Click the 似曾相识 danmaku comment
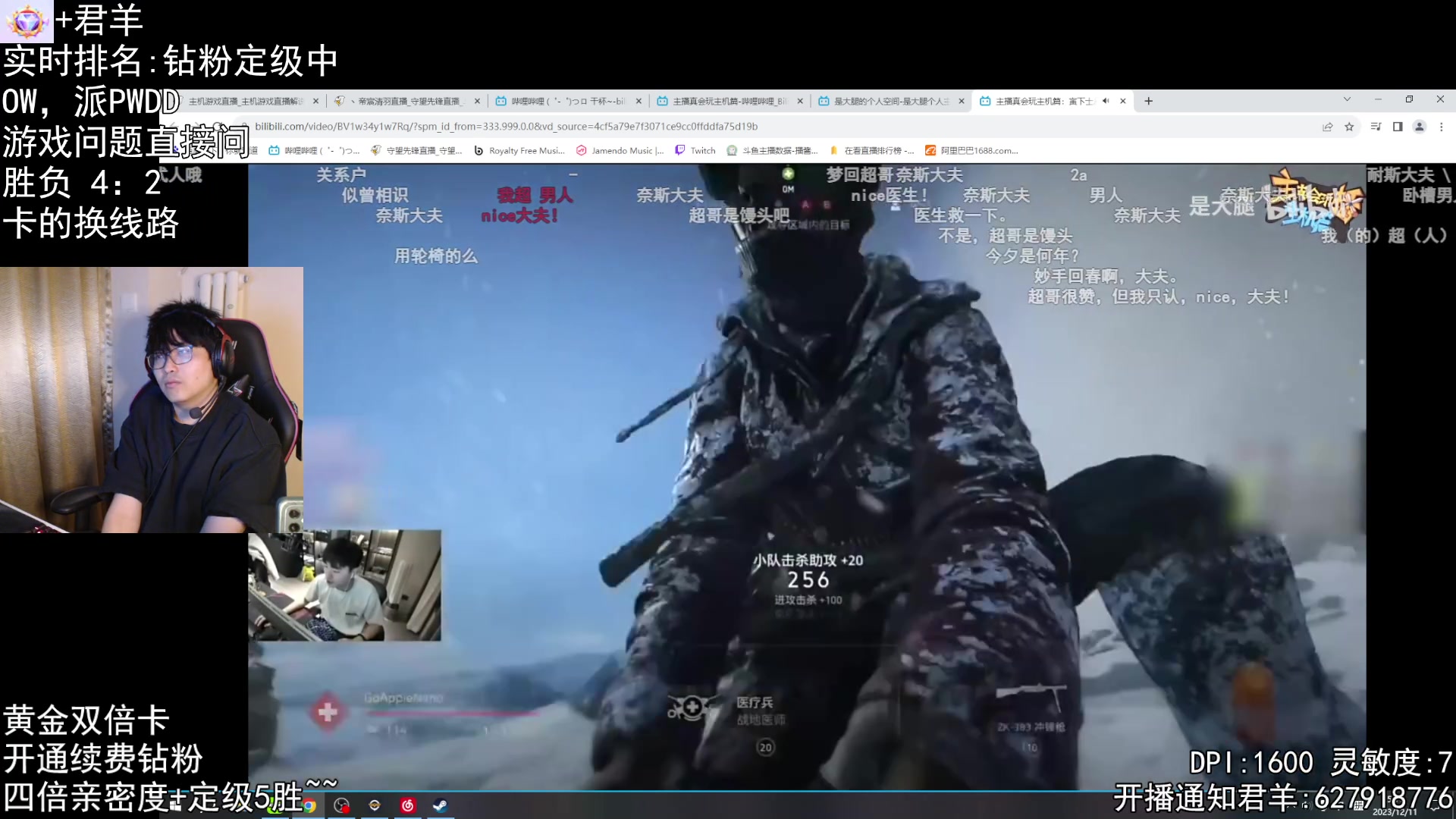 [375, 196]
